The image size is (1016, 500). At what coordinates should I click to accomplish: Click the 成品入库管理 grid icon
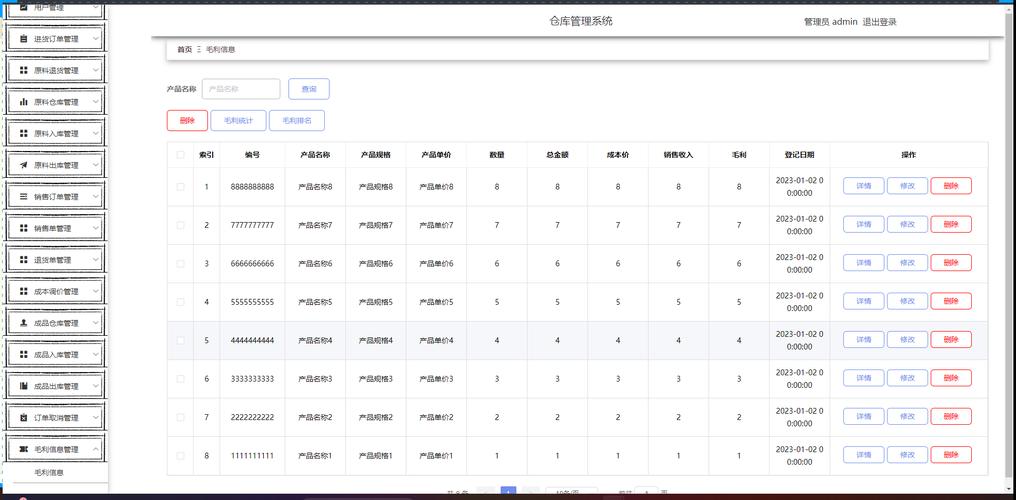23,354
